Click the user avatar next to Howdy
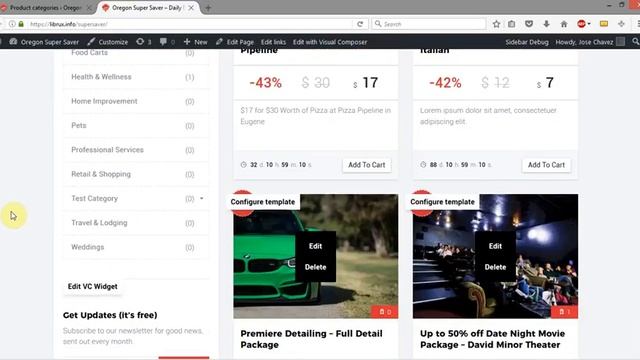 [x=620, y=42]
